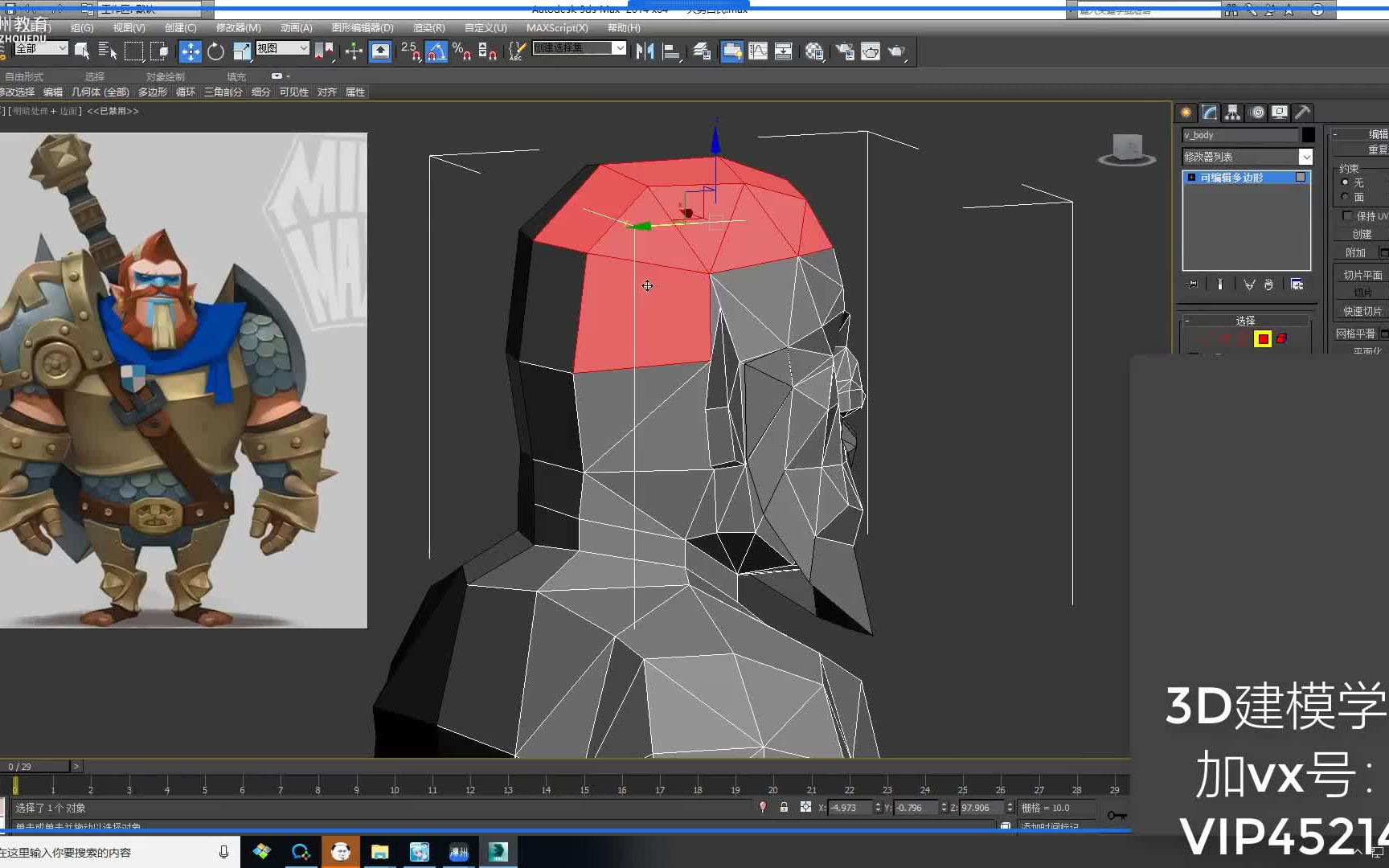1389x868 pixels.
Task: Toggle the Graphite ribbon icon
Action: pos(731,51)
